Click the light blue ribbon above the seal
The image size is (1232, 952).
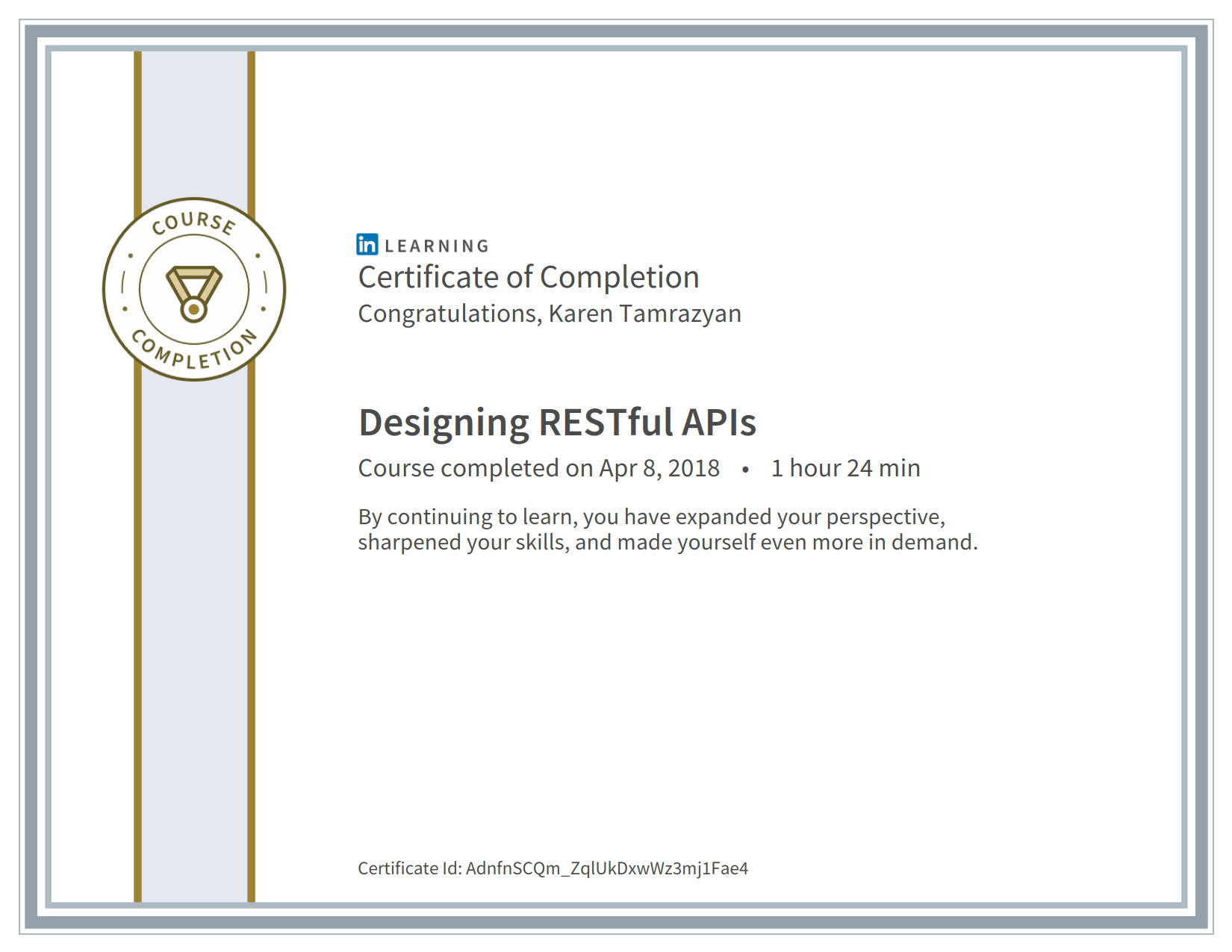194,119
